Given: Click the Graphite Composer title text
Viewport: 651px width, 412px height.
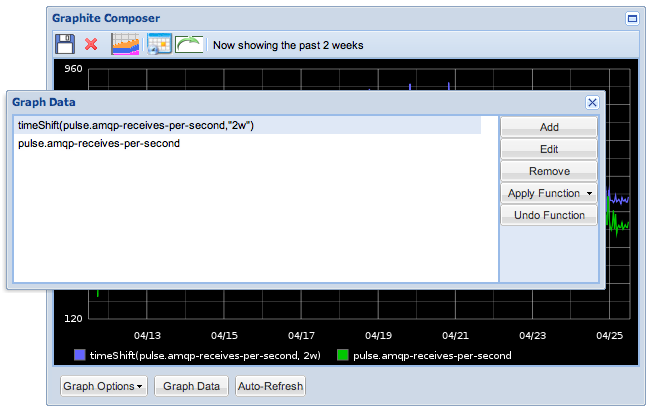Looking at the screenshot, I should 106,18.
